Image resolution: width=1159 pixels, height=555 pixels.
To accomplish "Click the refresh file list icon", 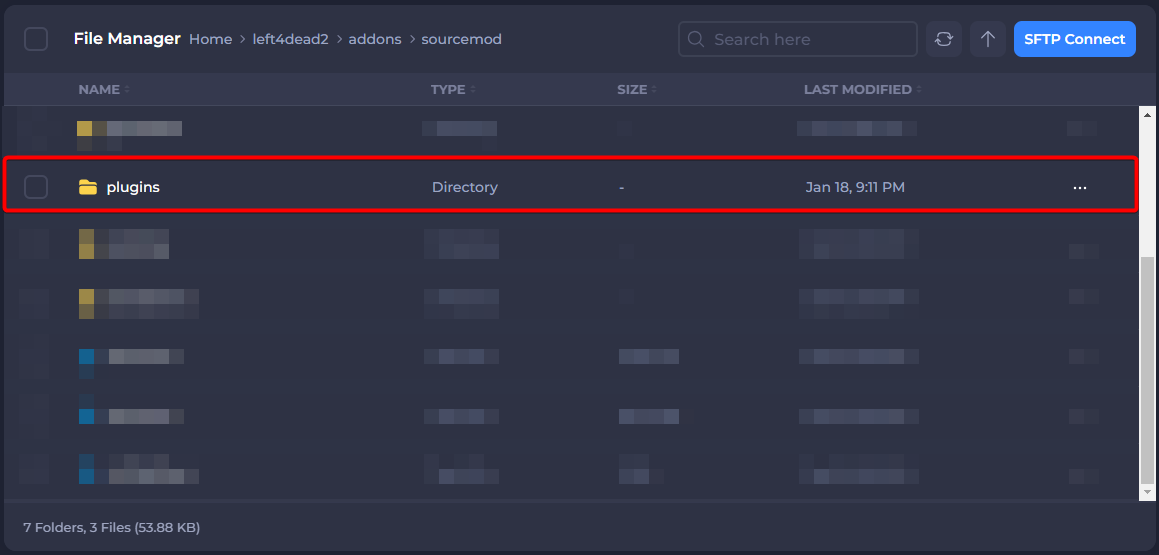I will [943, 39].
